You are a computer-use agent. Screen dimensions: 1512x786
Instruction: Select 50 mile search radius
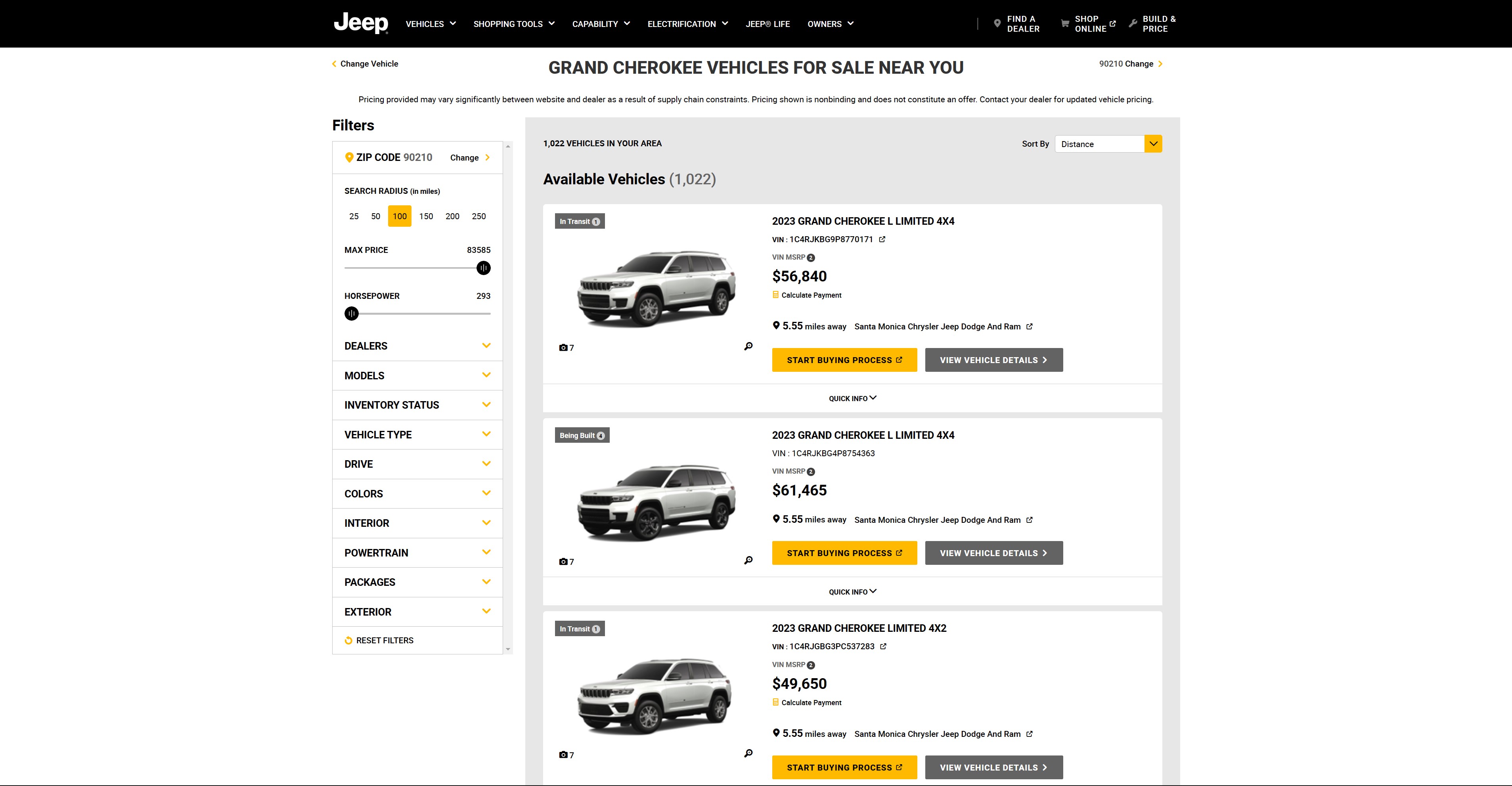[376, 216]
